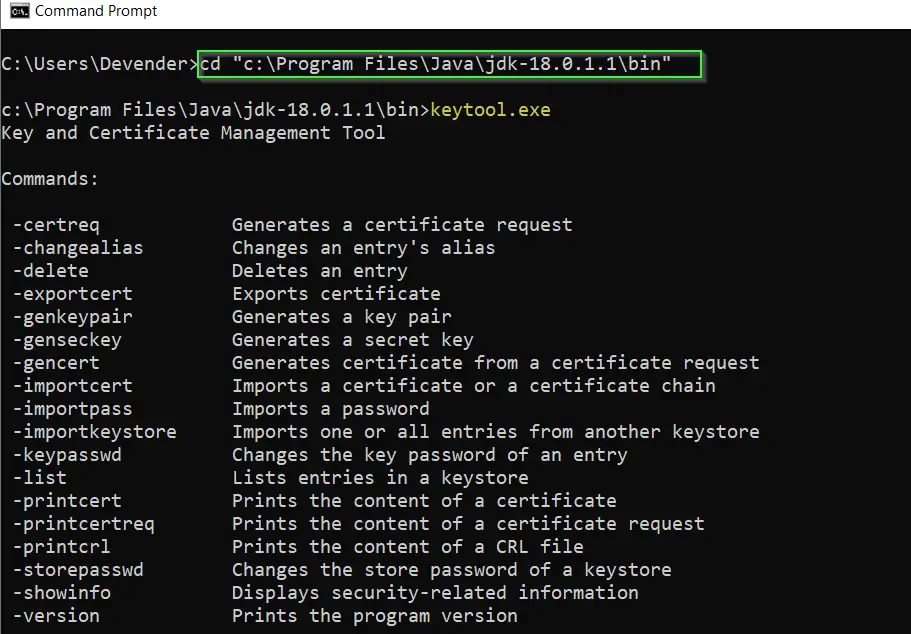
Task: Click the -list command entry
Action: [40, 477]
